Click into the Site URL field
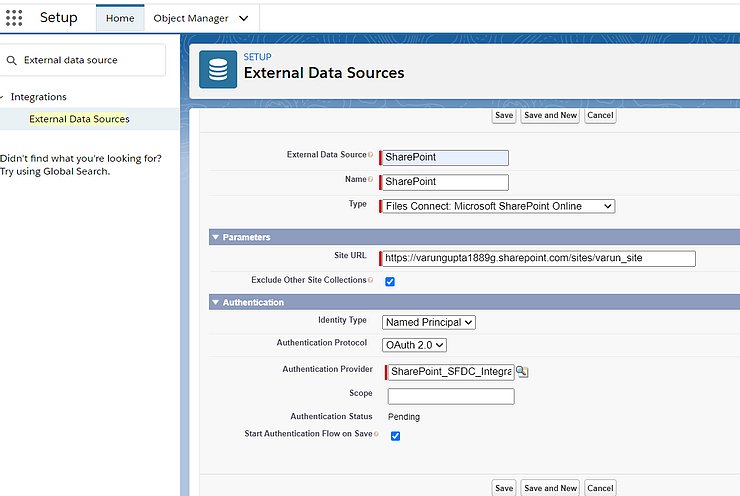Image resolution: width=740 pixels, height=496 pixels. pos(537,258)
